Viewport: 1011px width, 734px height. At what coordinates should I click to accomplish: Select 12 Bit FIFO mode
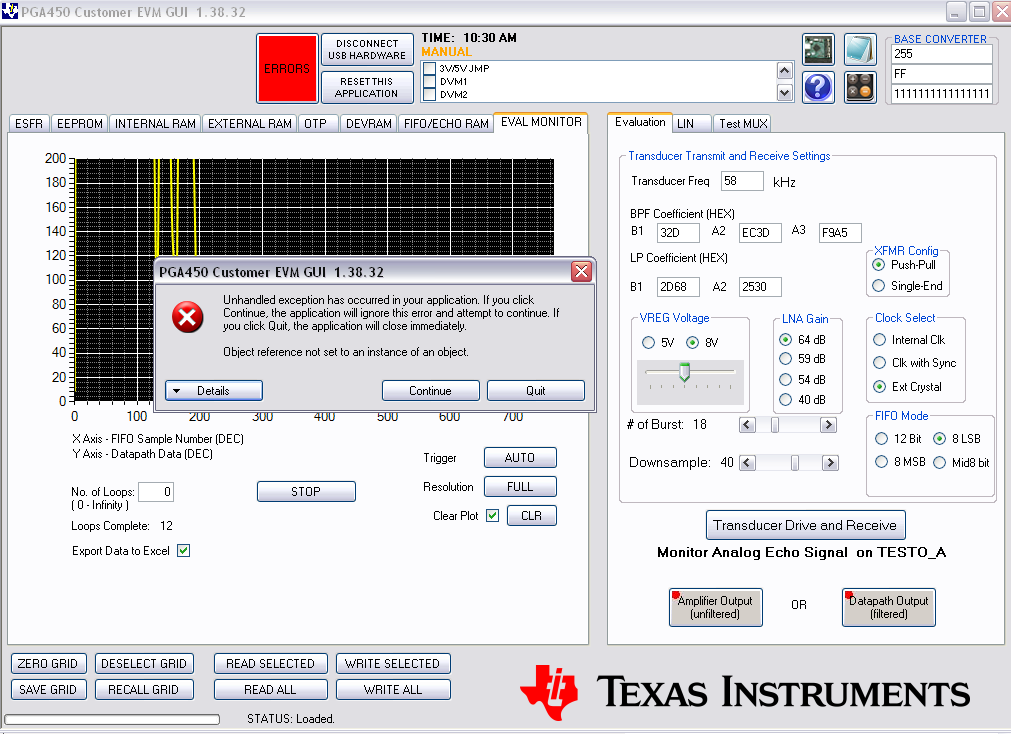point(881,439)
